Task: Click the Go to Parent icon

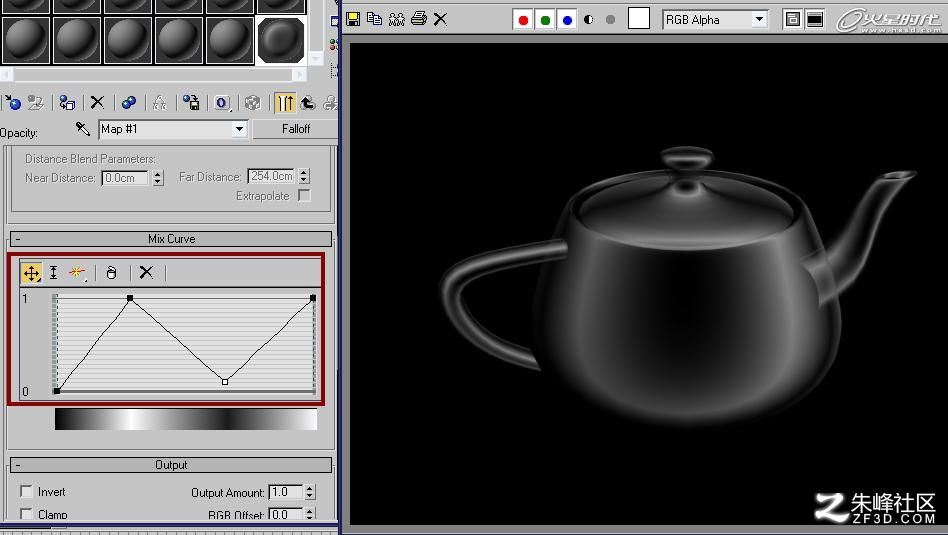Action: click(x=308, y=103)
